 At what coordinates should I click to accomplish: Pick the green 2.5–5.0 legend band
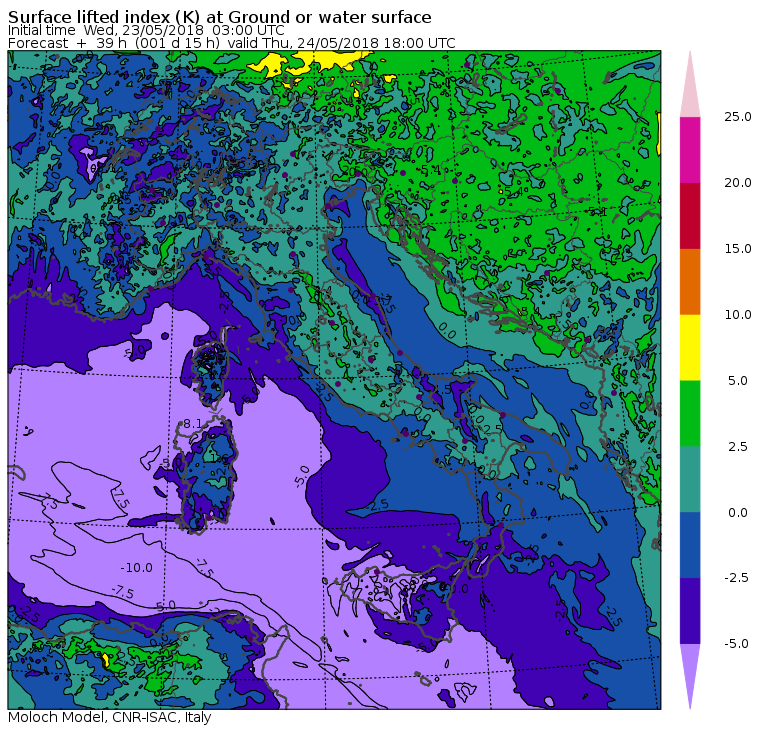click(690, 413)
